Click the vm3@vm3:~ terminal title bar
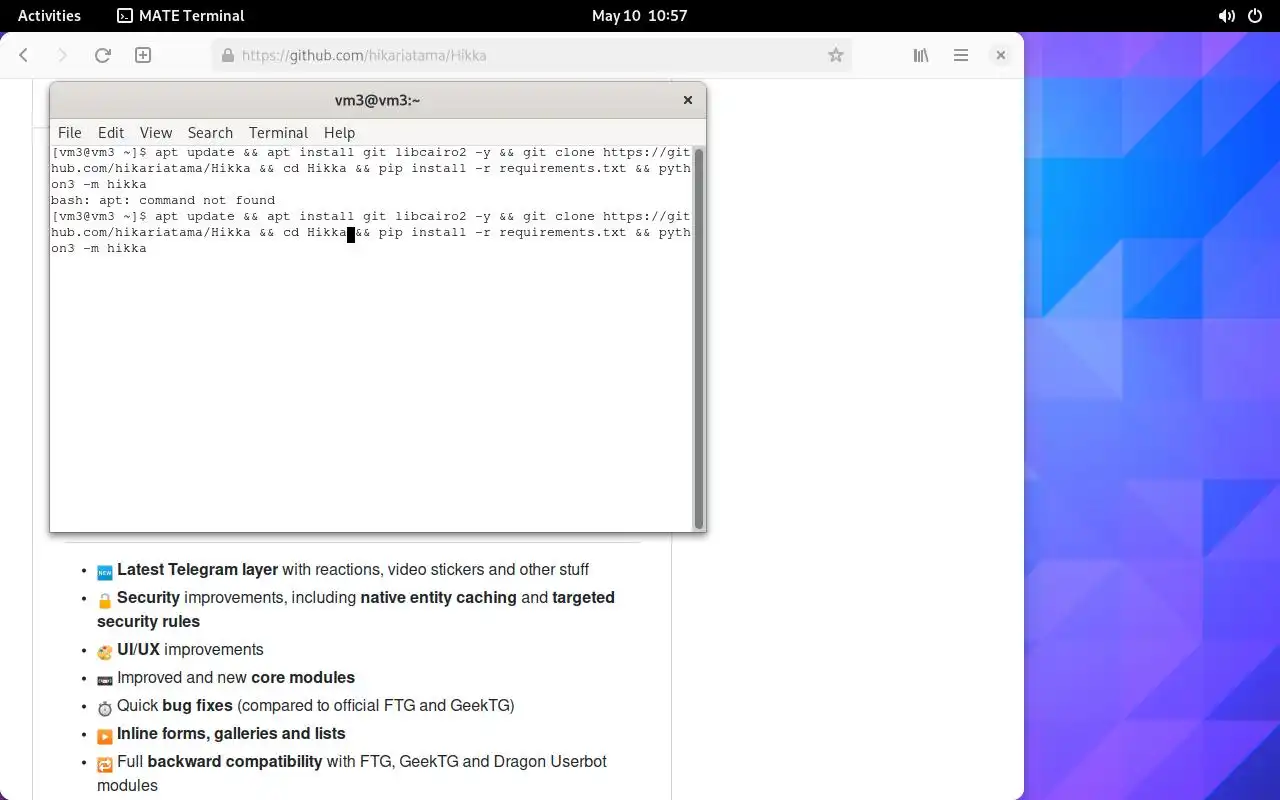The width and height of the screenshot is (1280, 800). pos(377,100)
